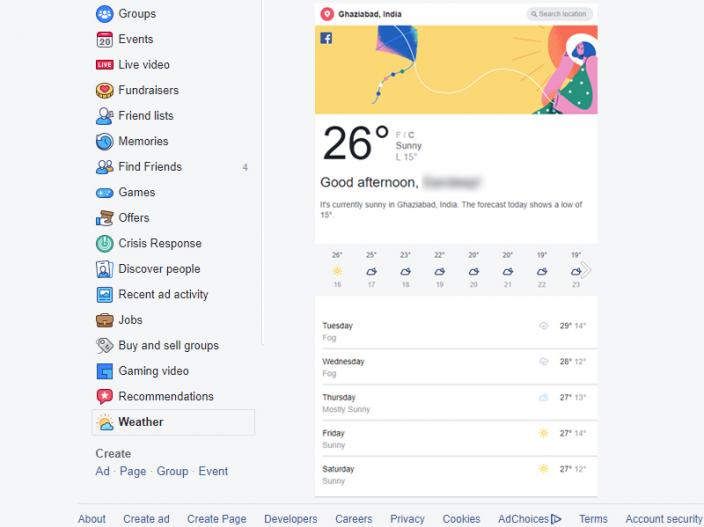This screenshot has width=704, height=527.
Task: Switch temperature unit to Celsius (C)
Action: coord(411,135)
